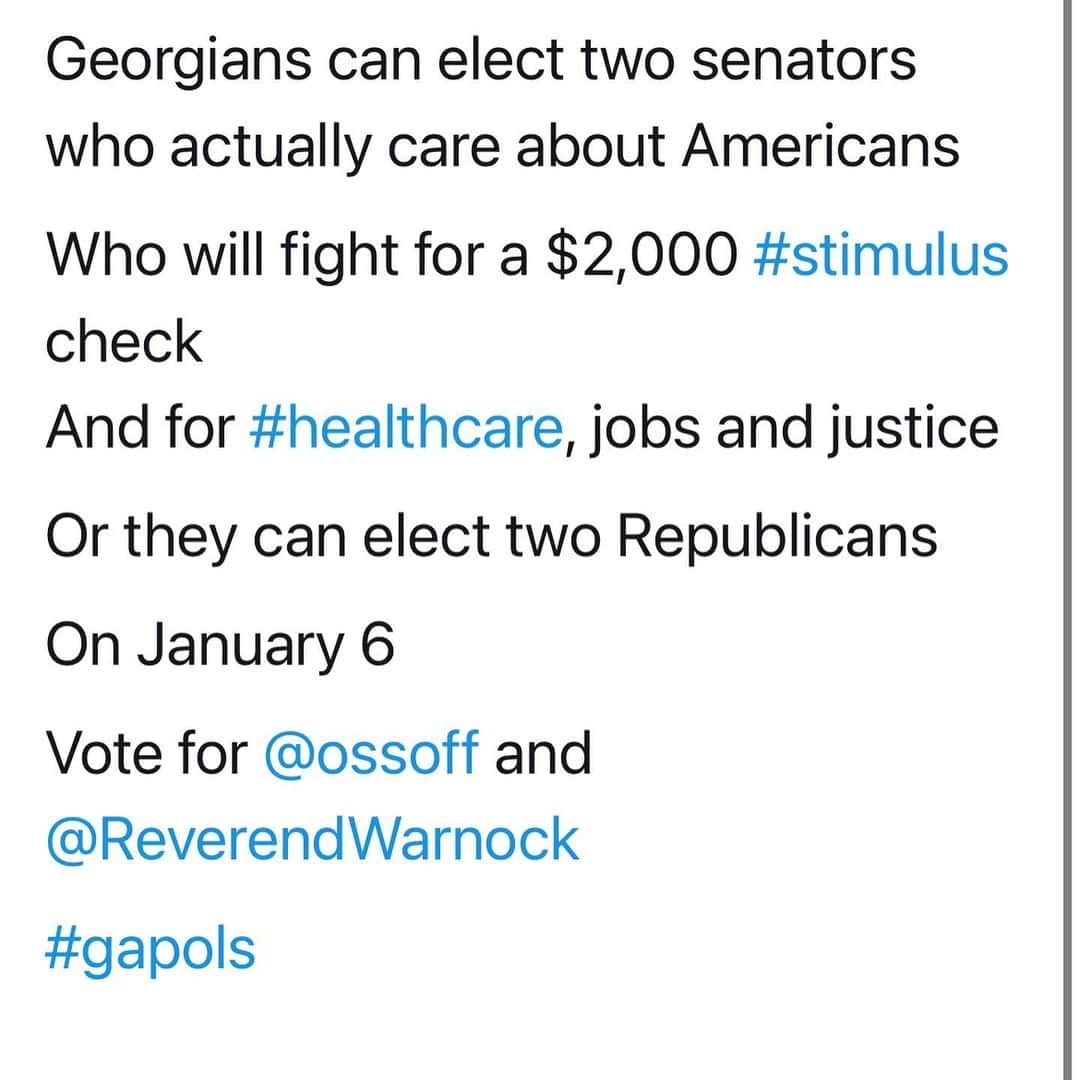Select the "who actually care about" text
Screen dimensions: 1080x1080
pyautogui.click(x=355, y=149)
